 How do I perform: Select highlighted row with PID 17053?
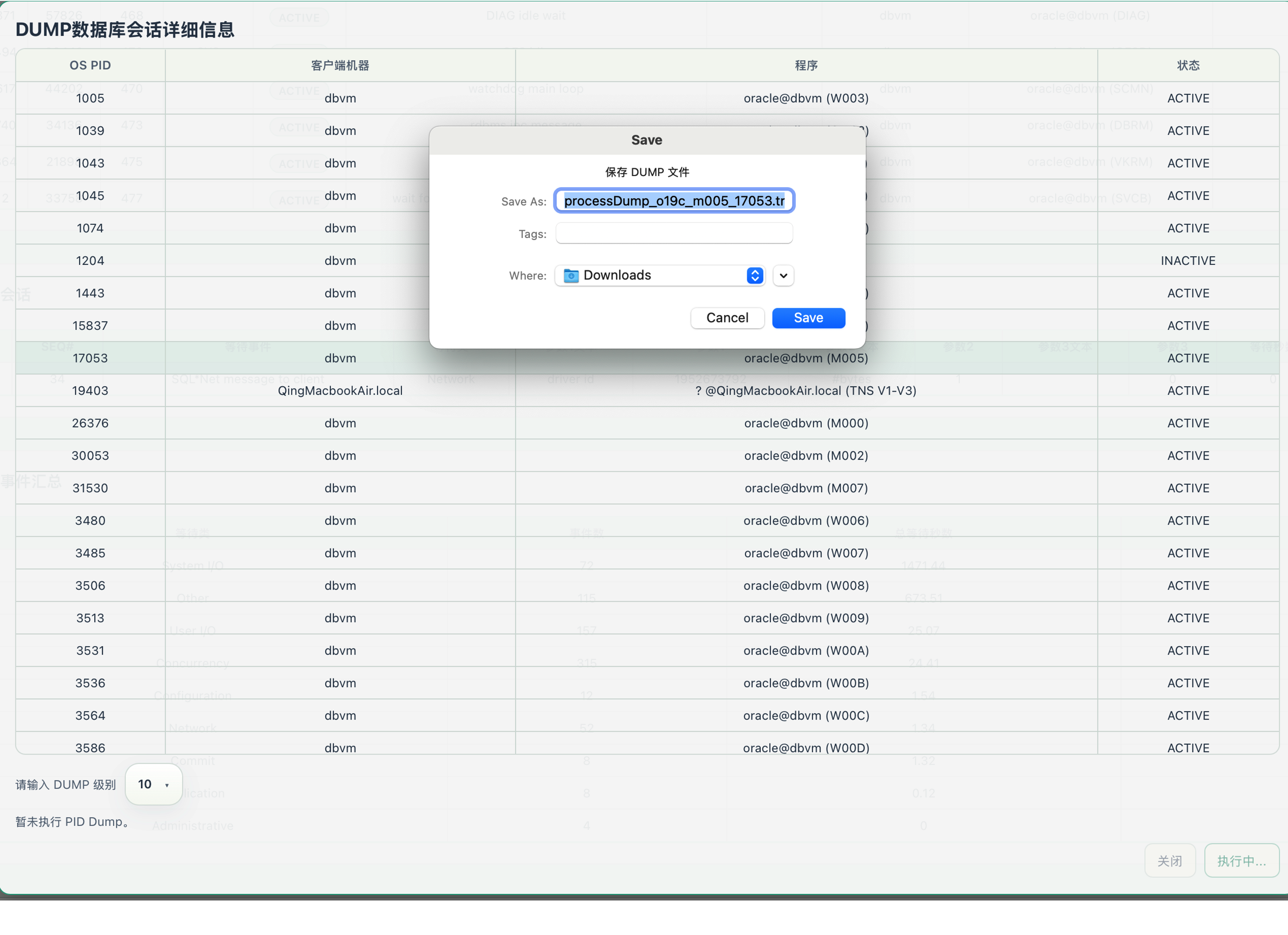click(x=648, y=358)
